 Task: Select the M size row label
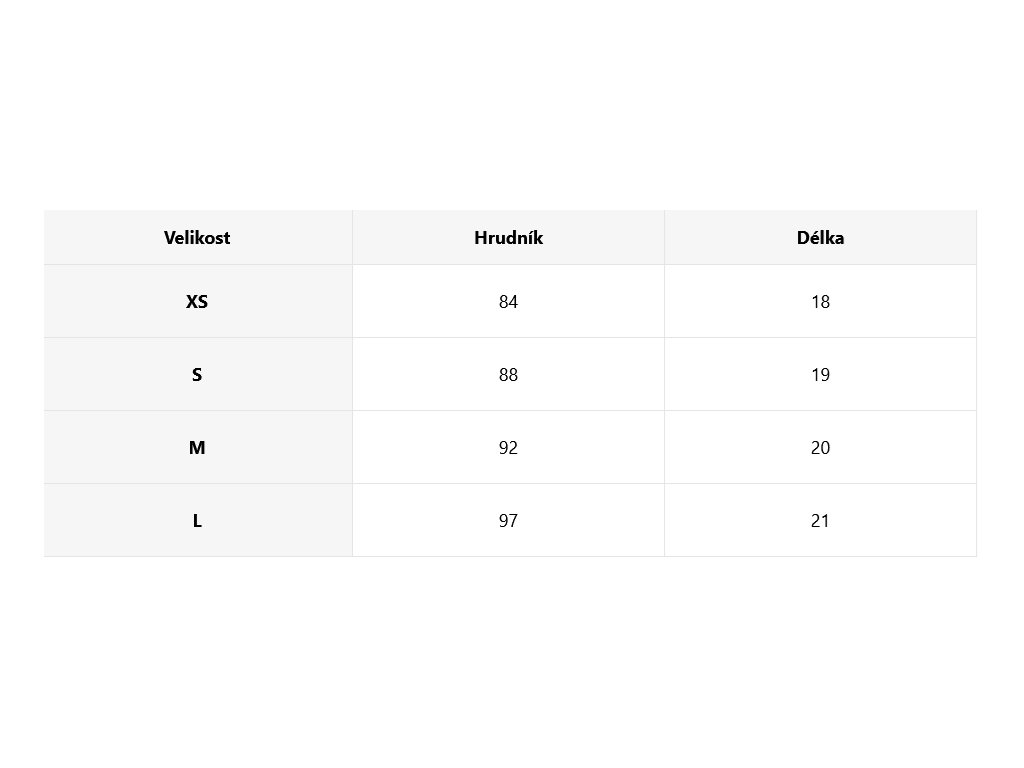click(x=197, y=448)
